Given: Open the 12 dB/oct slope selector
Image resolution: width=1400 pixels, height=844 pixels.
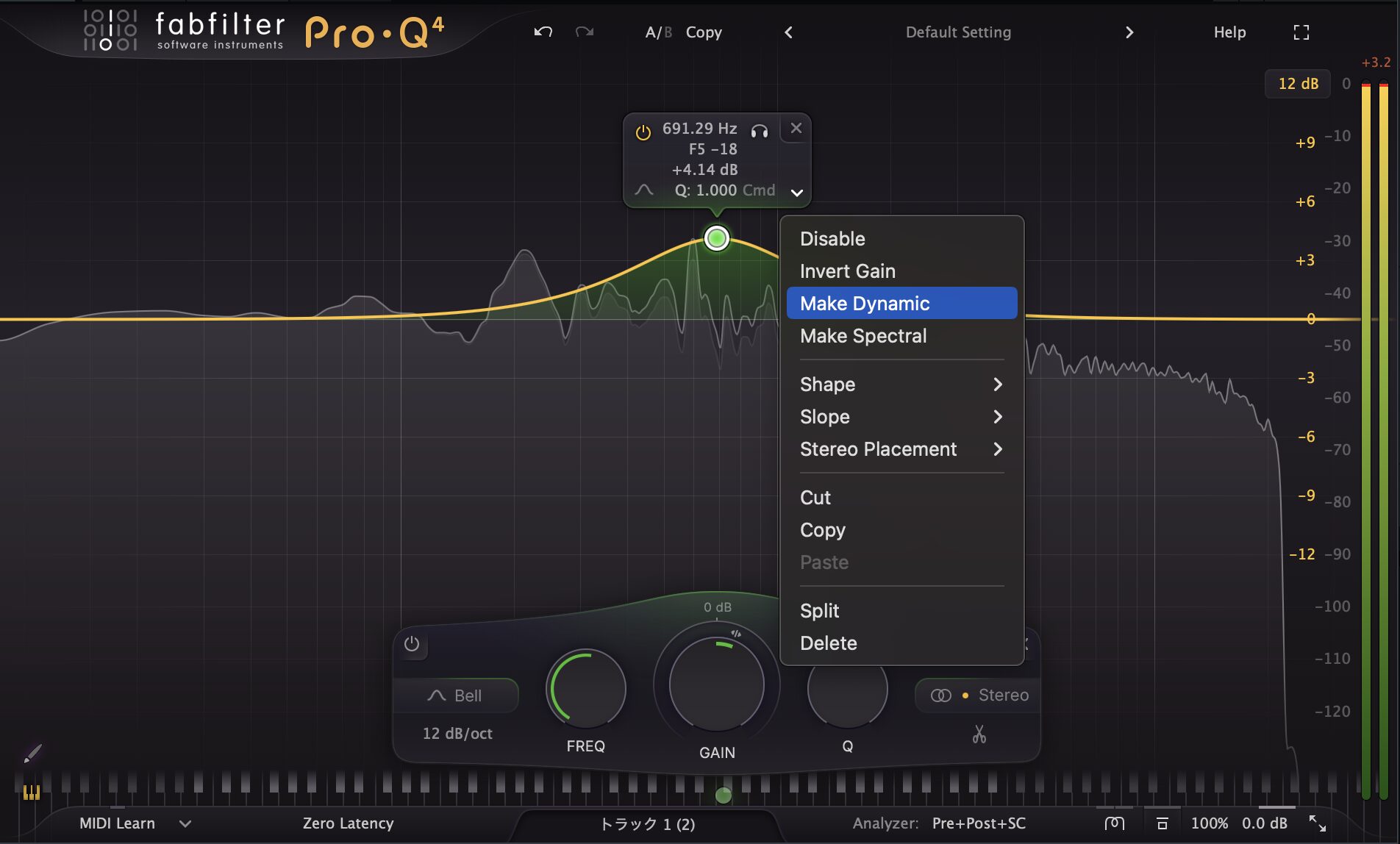Looking at the screenshot, I should 457,734.
